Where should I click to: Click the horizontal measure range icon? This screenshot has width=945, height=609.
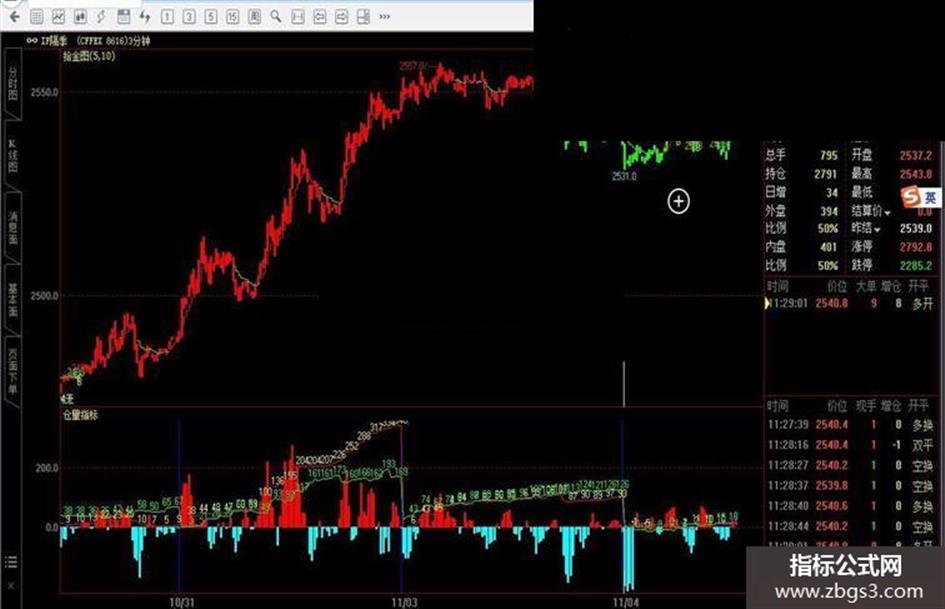point(298,17)
